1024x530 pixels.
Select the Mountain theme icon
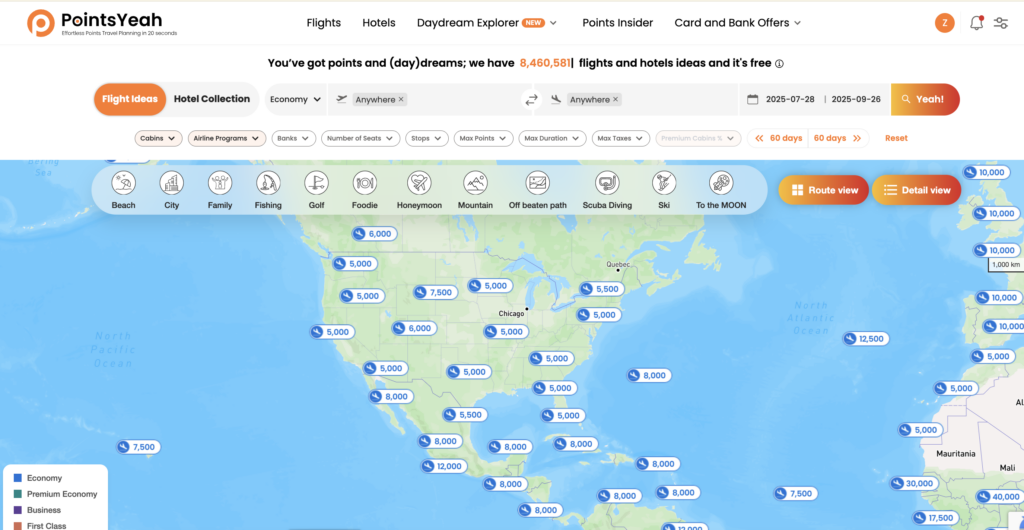pyautogui.click(x=475, y=183)
